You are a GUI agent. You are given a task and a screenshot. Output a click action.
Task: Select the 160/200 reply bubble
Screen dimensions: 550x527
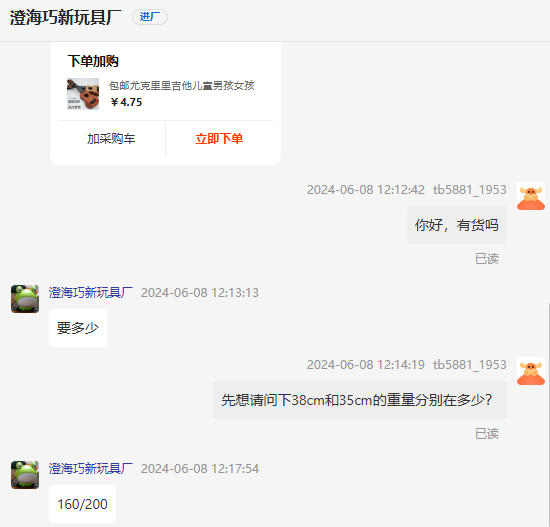pos(82,504)
